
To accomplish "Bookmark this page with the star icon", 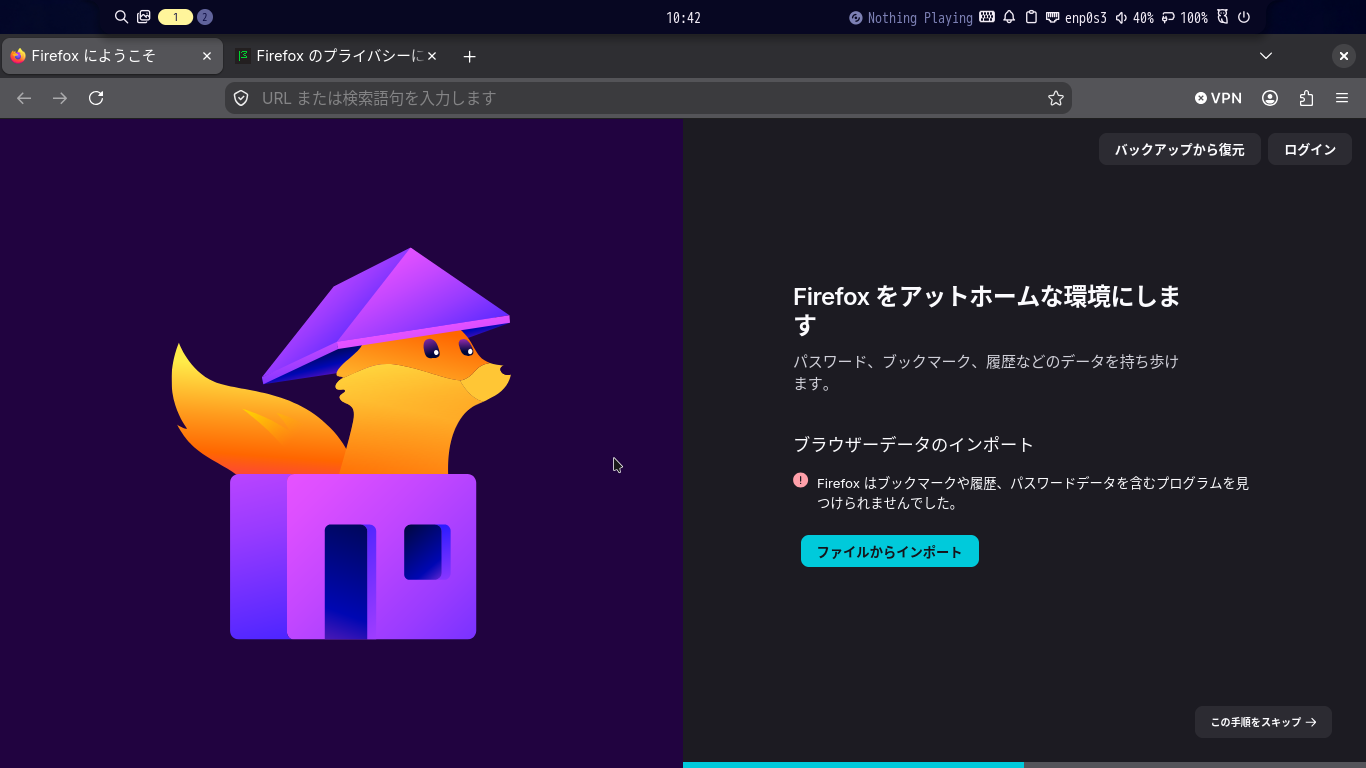I will pyautogui.click(x=1055, y=98).
